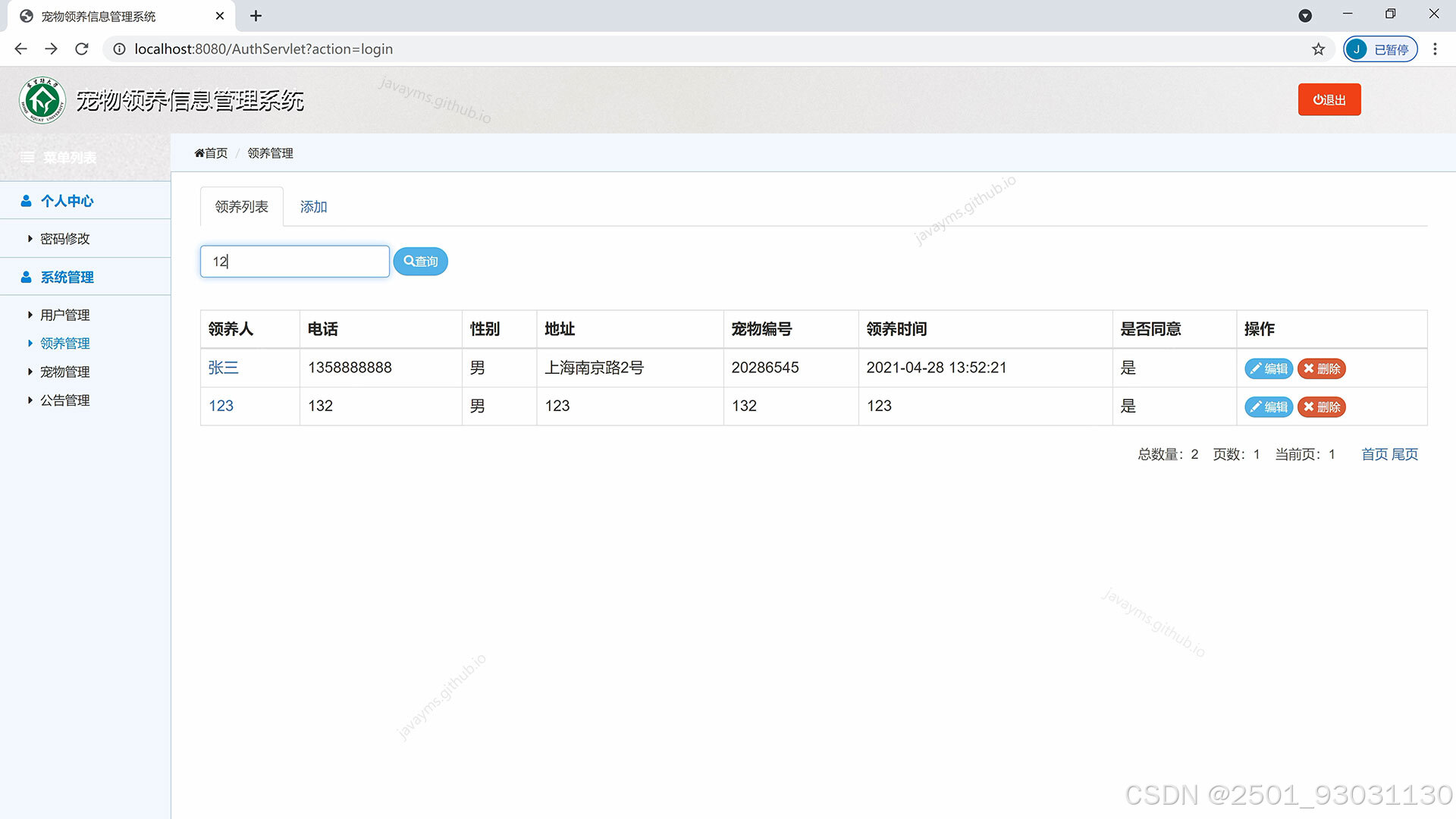Screen dimensions: 1456x819
Task: Expand the 系统管理 sidebar section
Action: point(85,278)
